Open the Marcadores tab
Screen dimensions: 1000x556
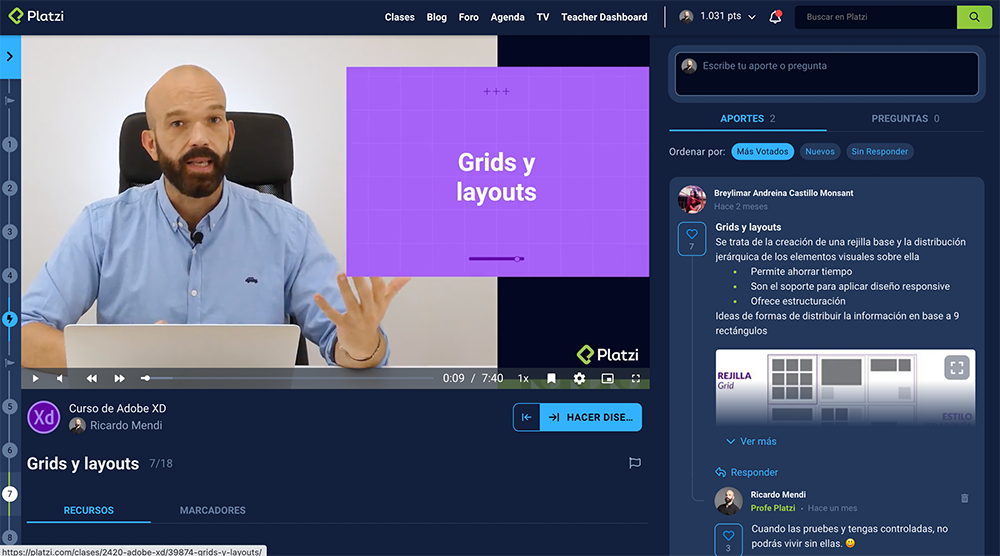[212, 510]
